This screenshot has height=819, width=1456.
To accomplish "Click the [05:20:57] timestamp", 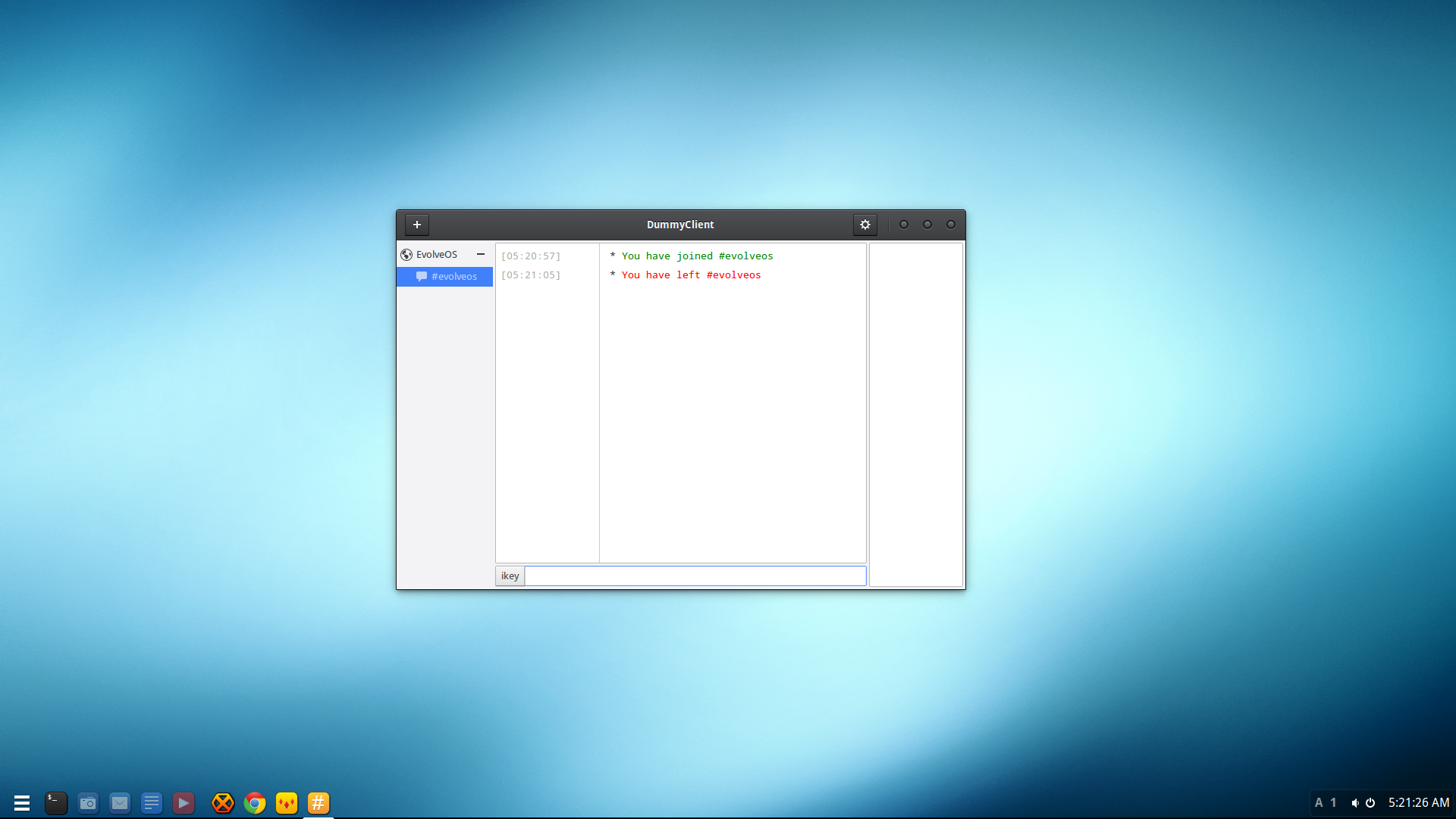I will (531, 256).
